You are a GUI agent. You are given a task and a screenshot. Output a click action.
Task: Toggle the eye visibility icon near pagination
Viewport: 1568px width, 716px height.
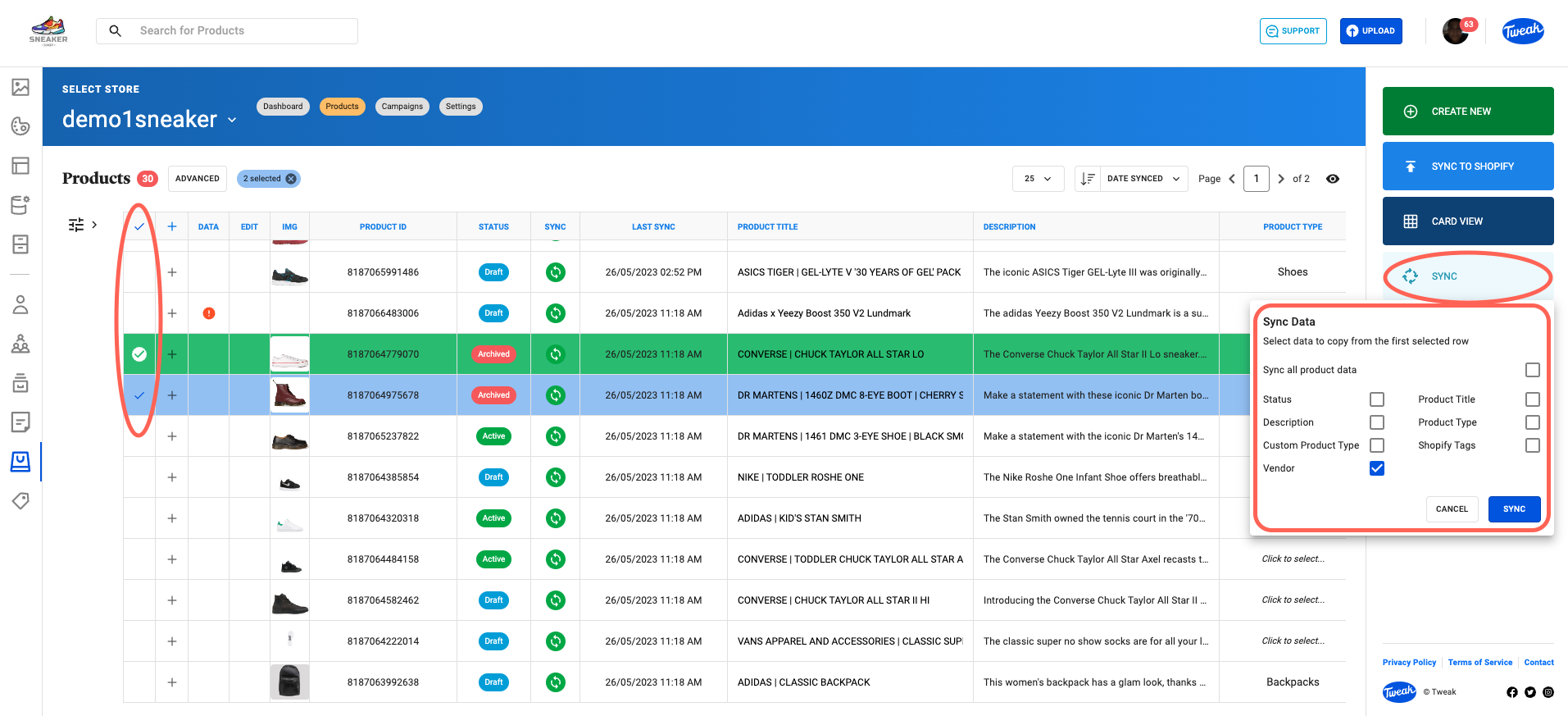(x=1333, y=179)
